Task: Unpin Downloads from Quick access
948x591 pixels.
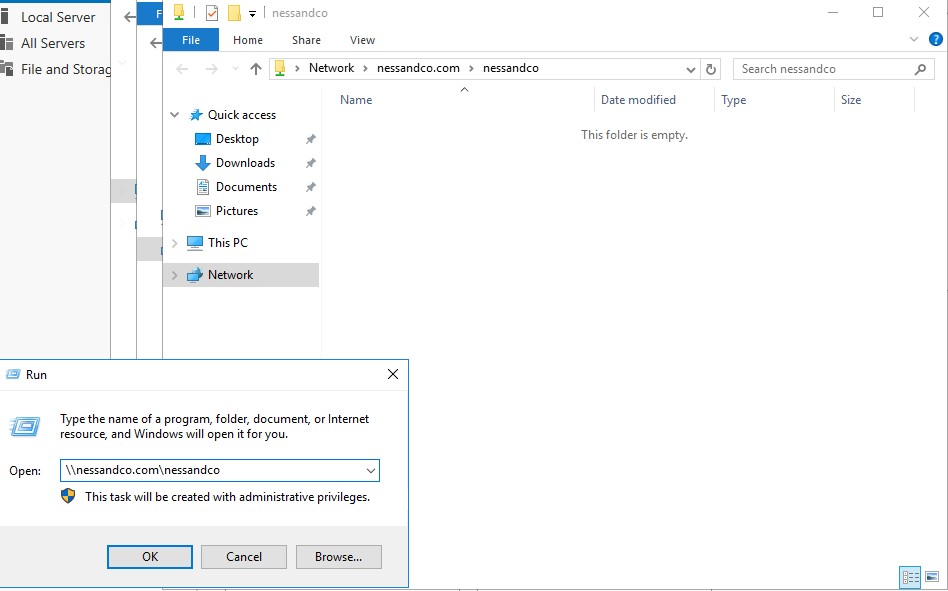Action: click(x=311, y=163)
